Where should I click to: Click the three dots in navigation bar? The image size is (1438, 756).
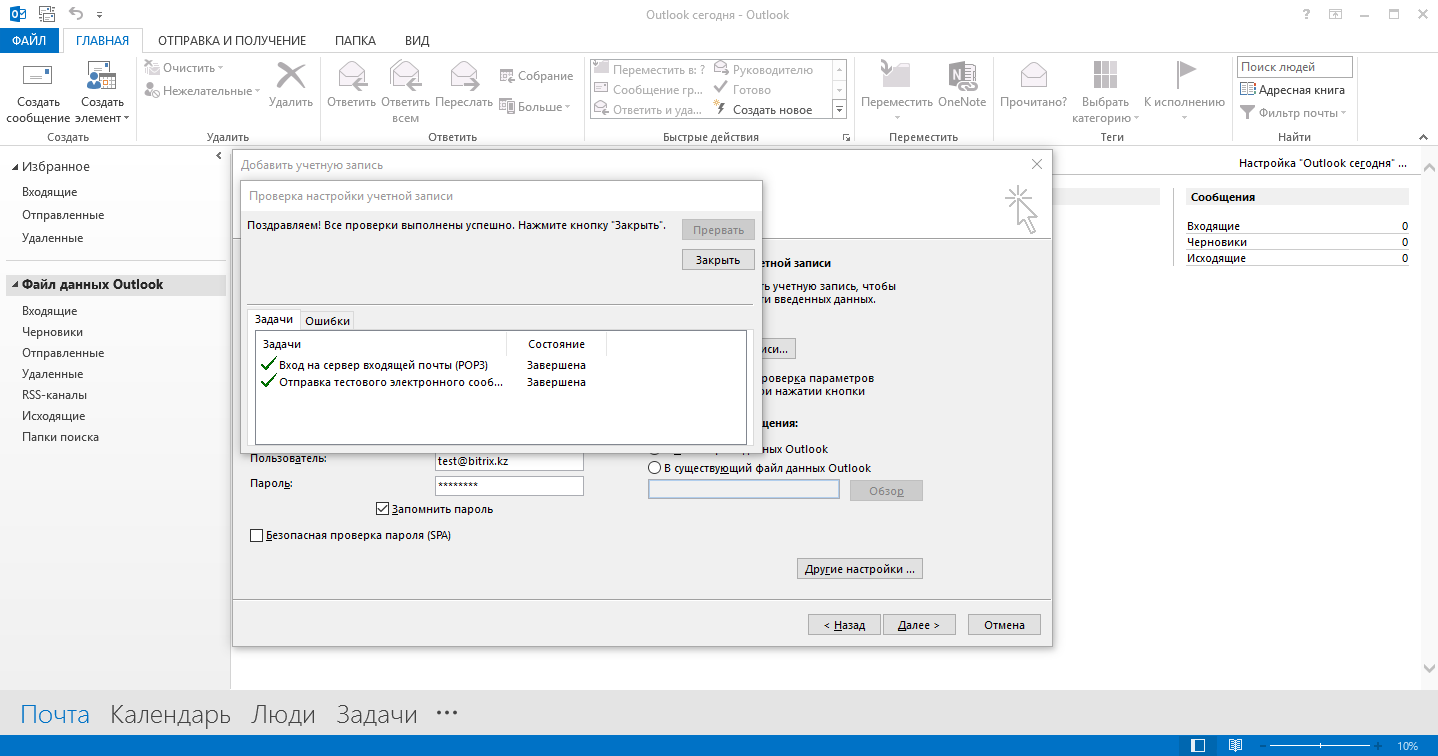click(x=447, y=713)
